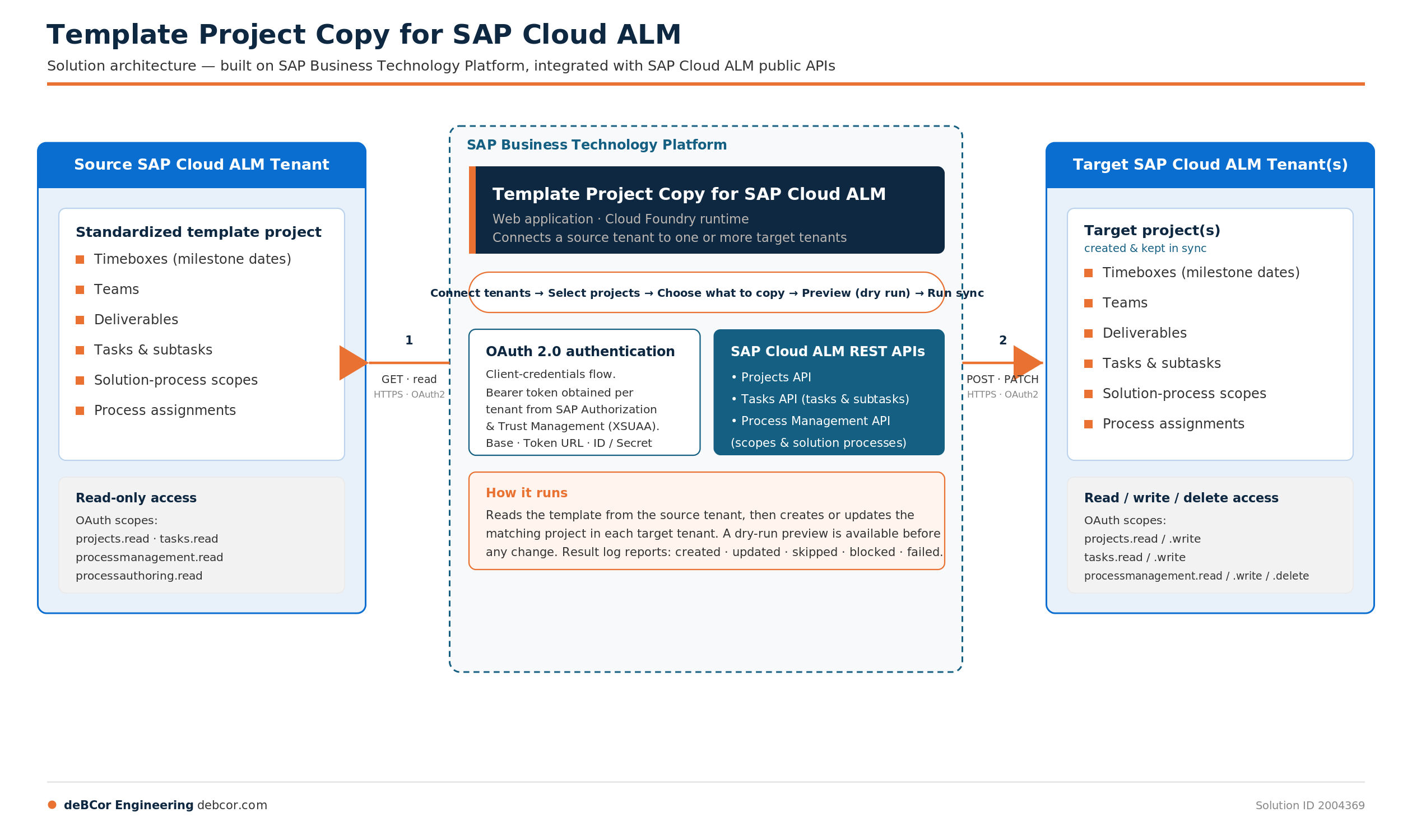The height and width of the screenshot is (840, 1412).
Task: Click "OAuth 2.0 authentication" heading
Action: click(580, 352)
